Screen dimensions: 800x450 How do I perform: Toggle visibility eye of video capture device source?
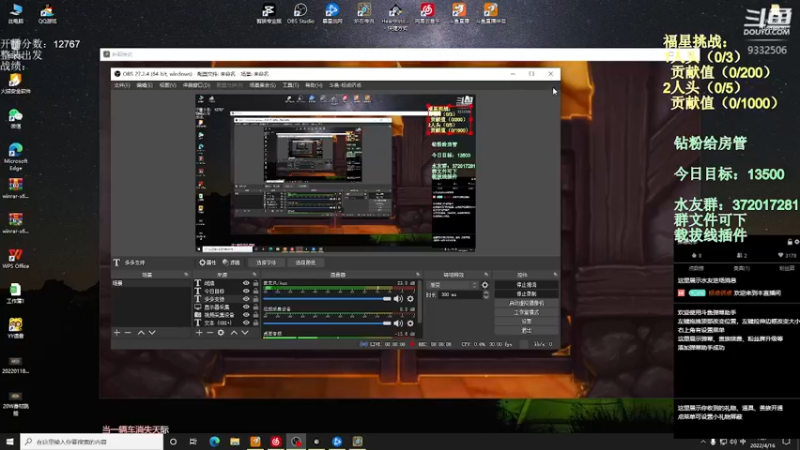246,315
